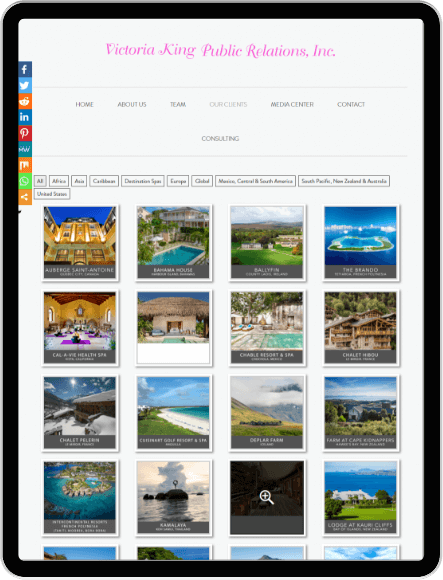Open Cal-a-Vie Health Spa thumbnail
Screen dimensions: 443x580
(x=80, y=328)
